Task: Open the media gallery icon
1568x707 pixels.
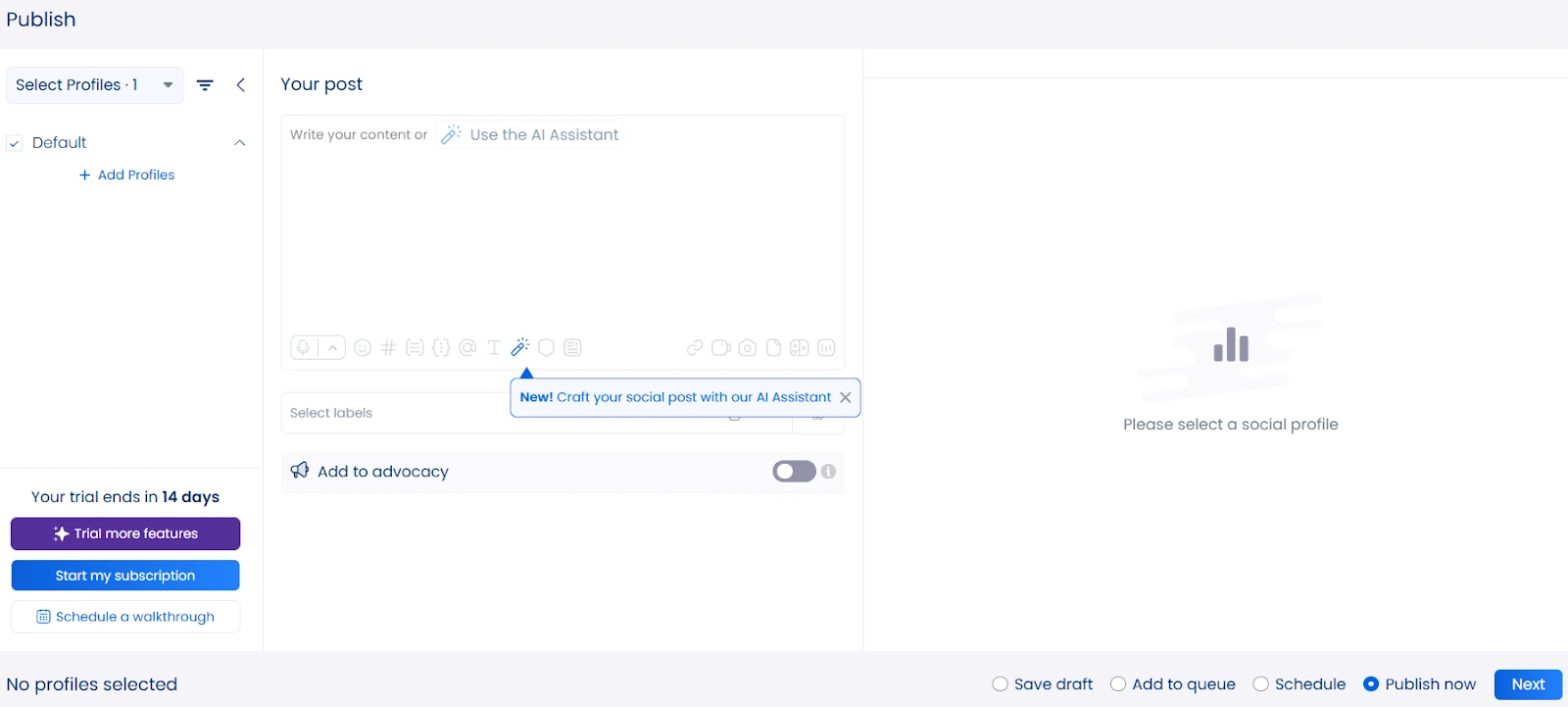Action: pyautogui.click(x=800, y=347)
